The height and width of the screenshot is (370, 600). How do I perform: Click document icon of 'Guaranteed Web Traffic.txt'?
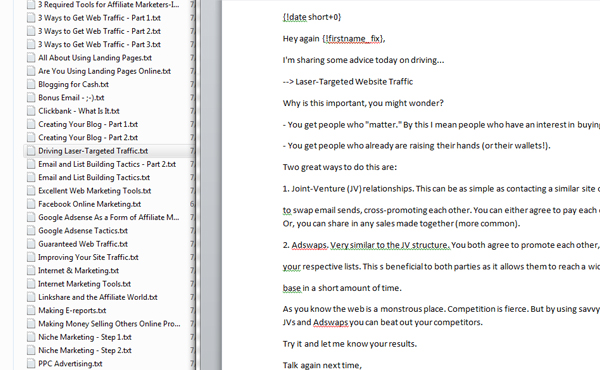coord(31,244)
